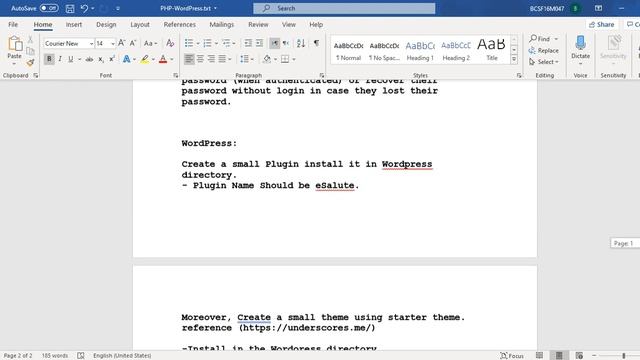Viewport: 640px width, 360px height.
Task: Decrease paragraph indent
Action: tap(248, 43)
